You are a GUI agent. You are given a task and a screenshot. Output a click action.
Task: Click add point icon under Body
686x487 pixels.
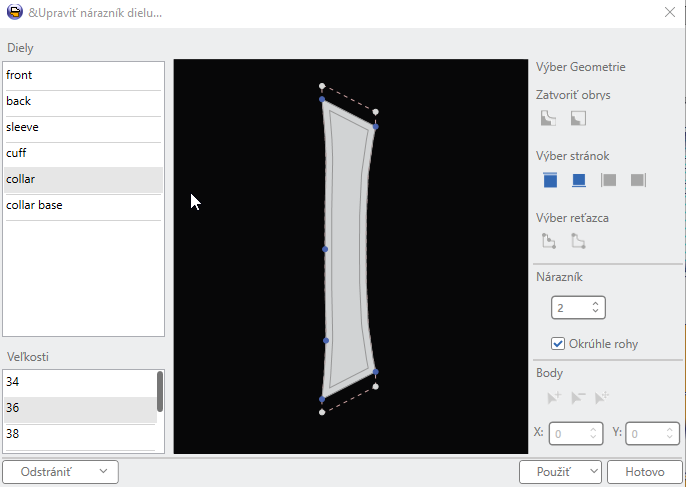coord(554,397)
